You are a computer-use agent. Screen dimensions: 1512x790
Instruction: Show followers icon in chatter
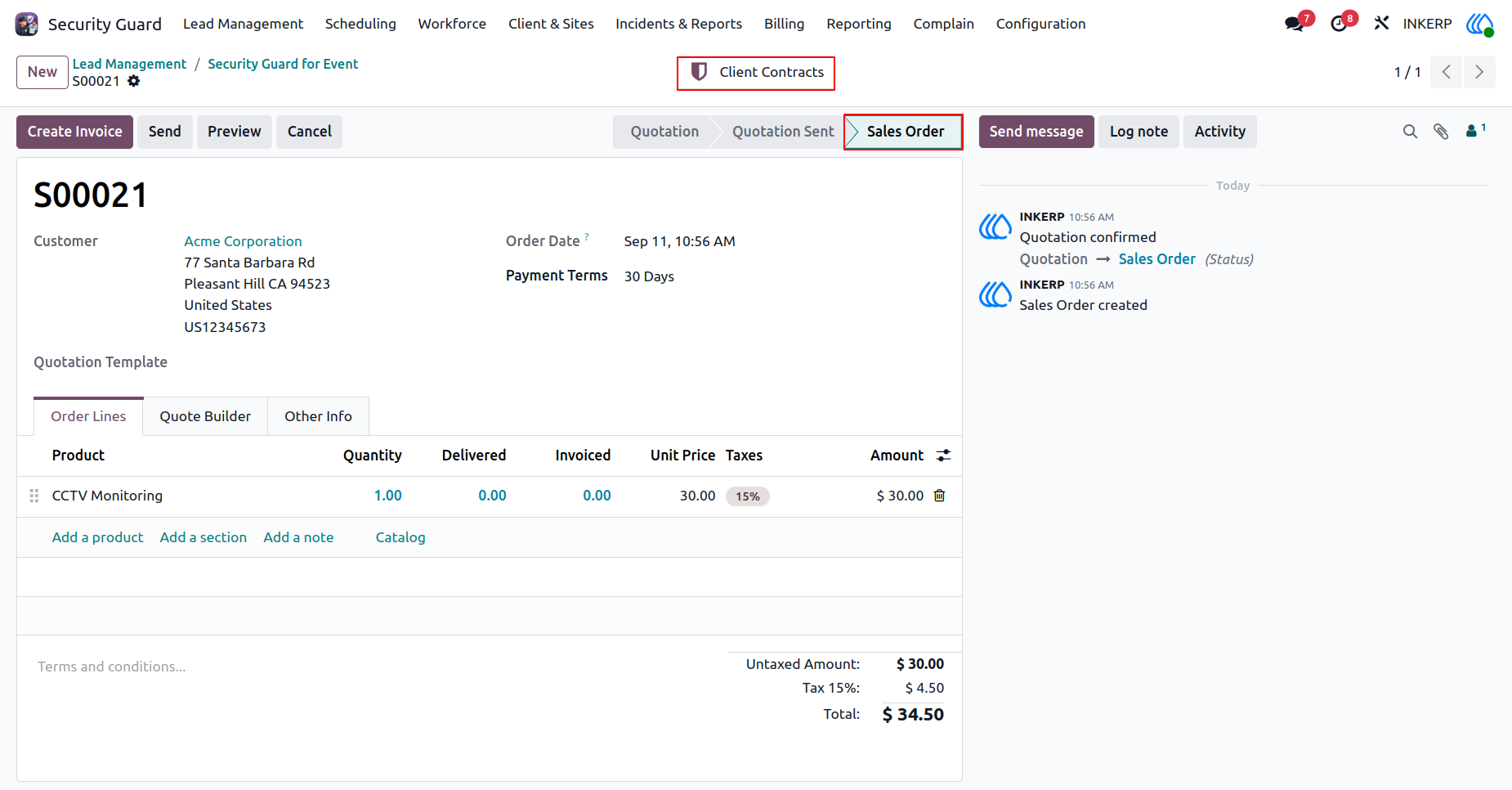1475,130
